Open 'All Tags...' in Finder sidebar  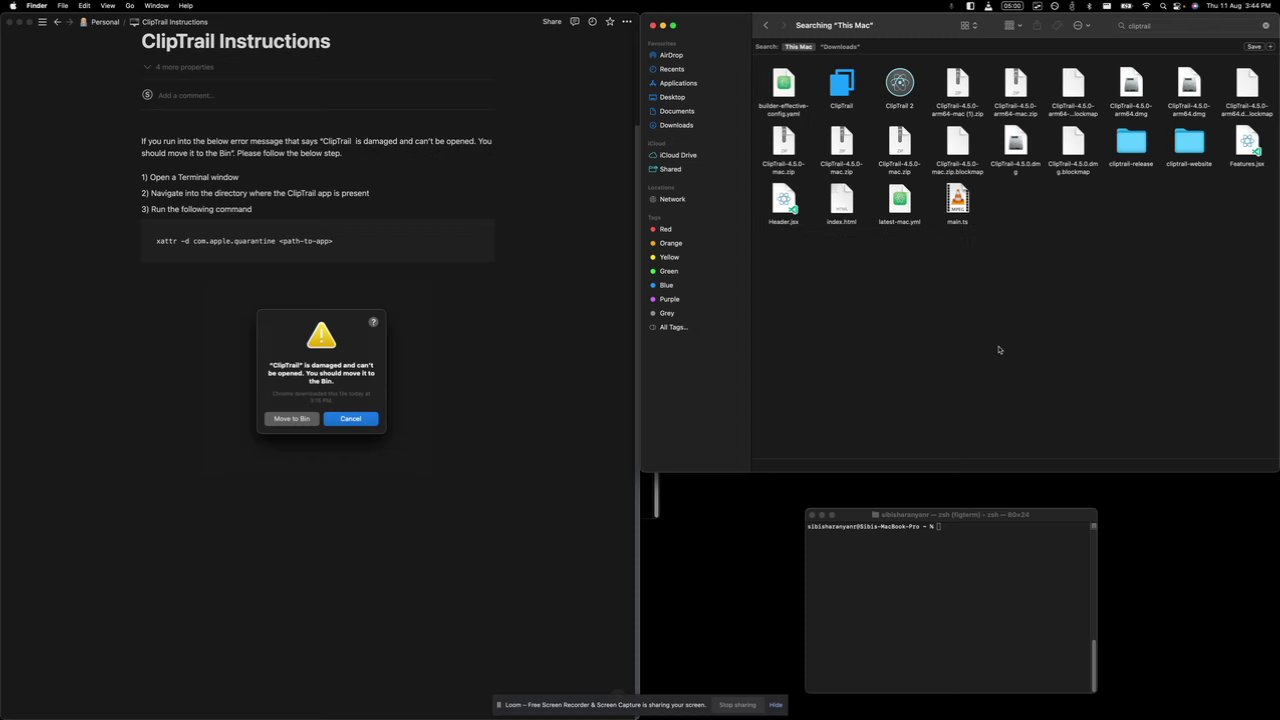pos(673,327)
